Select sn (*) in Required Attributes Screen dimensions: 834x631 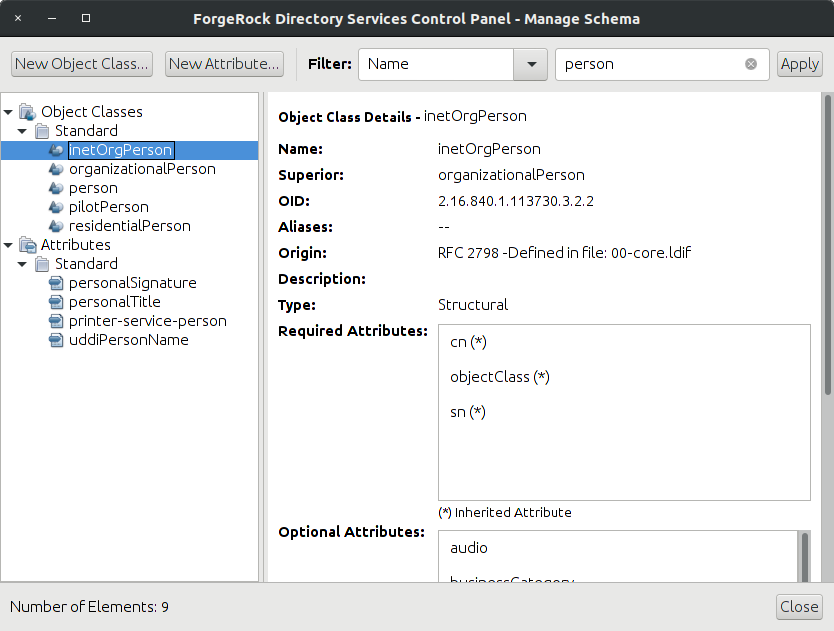coord(468,412)
